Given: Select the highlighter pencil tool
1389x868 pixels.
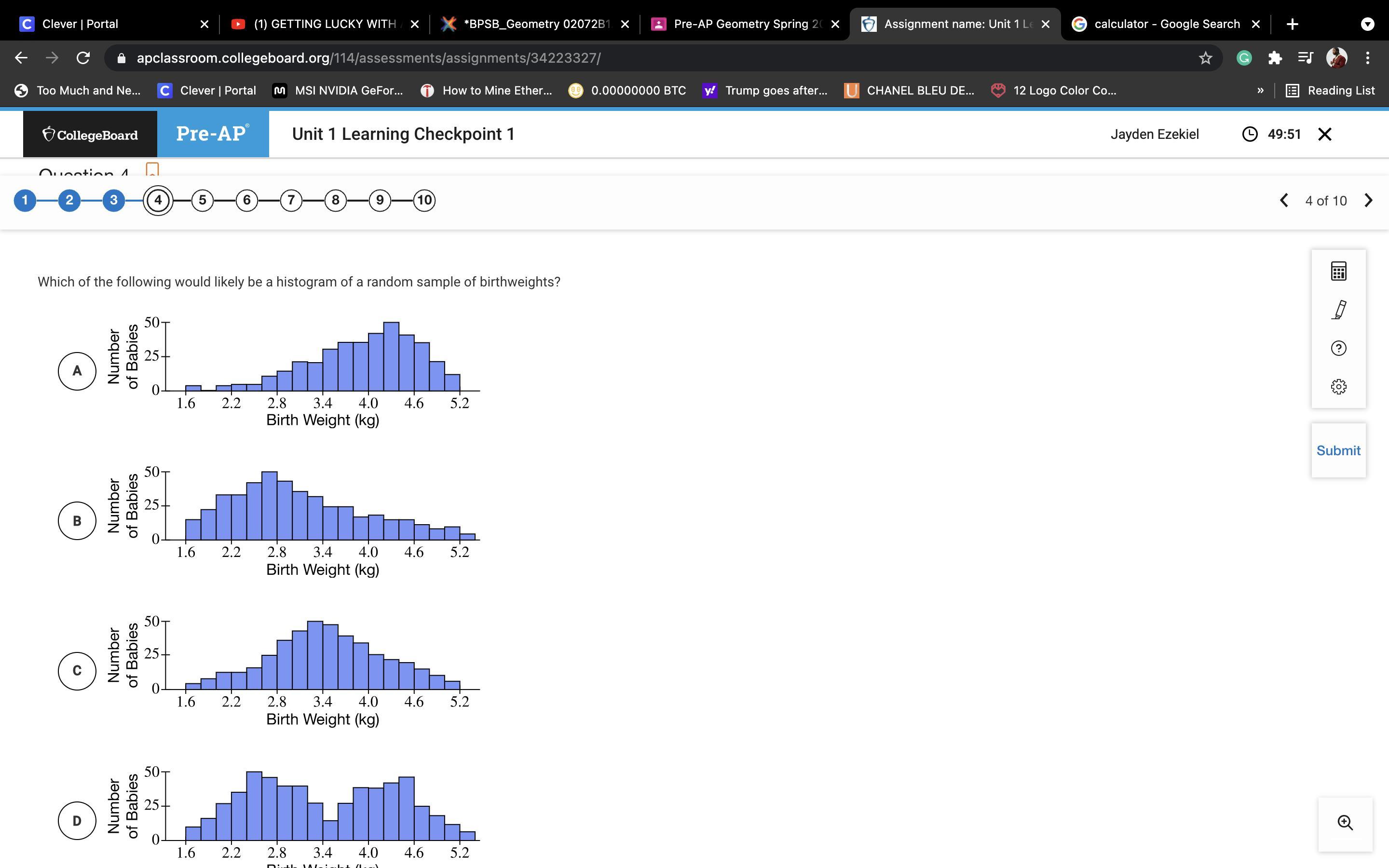Looking at the screenshot, I should tap(1338, 310).
